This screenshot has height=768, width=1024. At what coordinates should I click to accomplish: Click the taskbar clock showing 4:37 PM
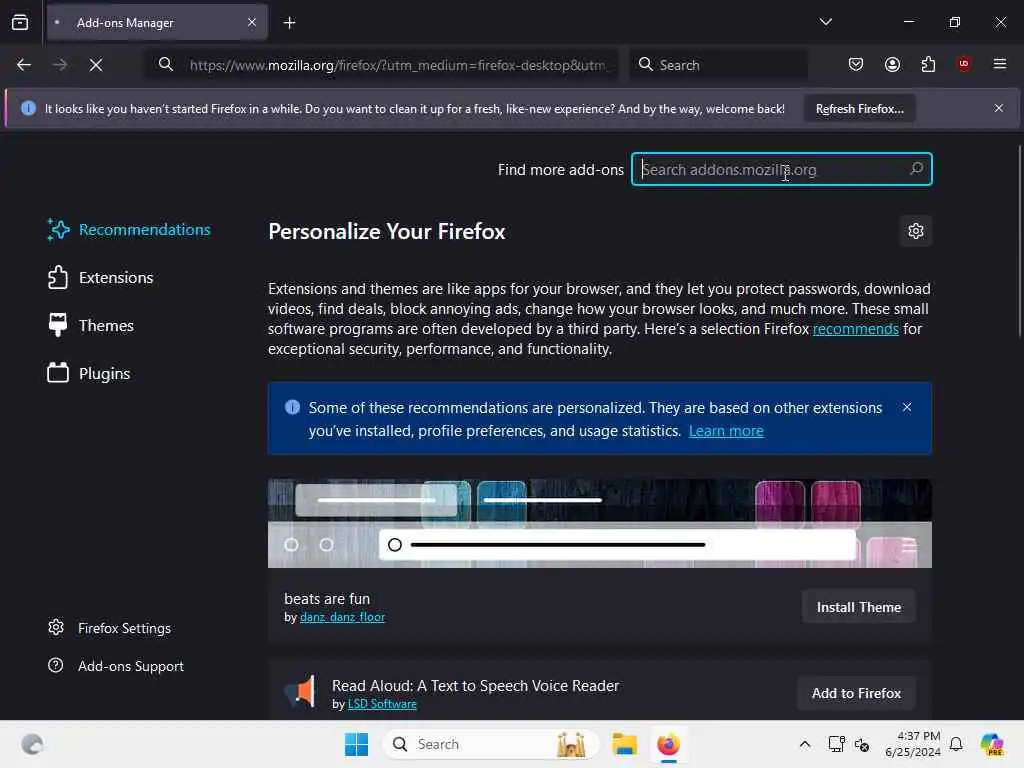[912, 744]
